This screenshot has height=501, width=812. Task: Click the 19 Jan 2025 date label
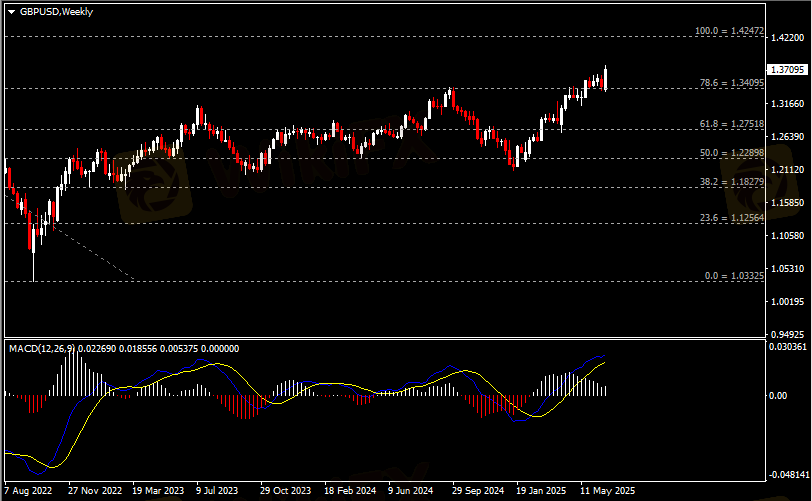(x=541, y=491)
